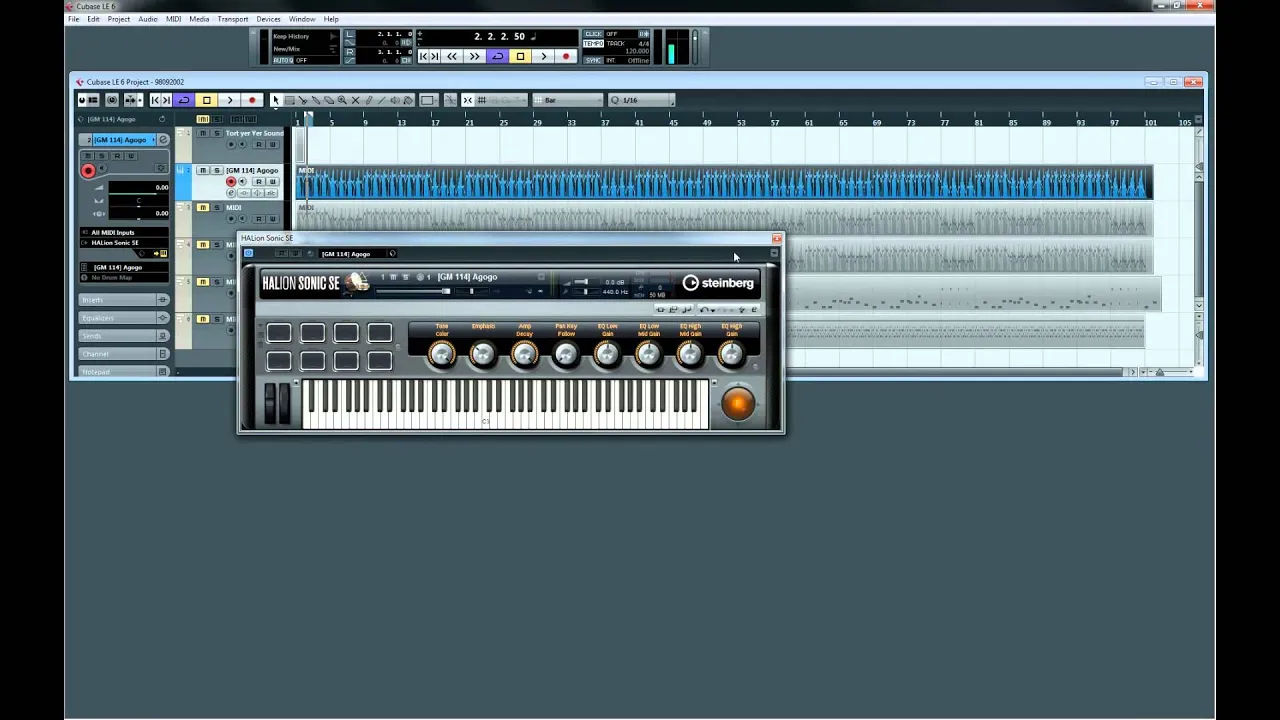Toggle Cycle loop in transport panel
The height and width of the screenshot is (720, 1280).
coord(497,57)
